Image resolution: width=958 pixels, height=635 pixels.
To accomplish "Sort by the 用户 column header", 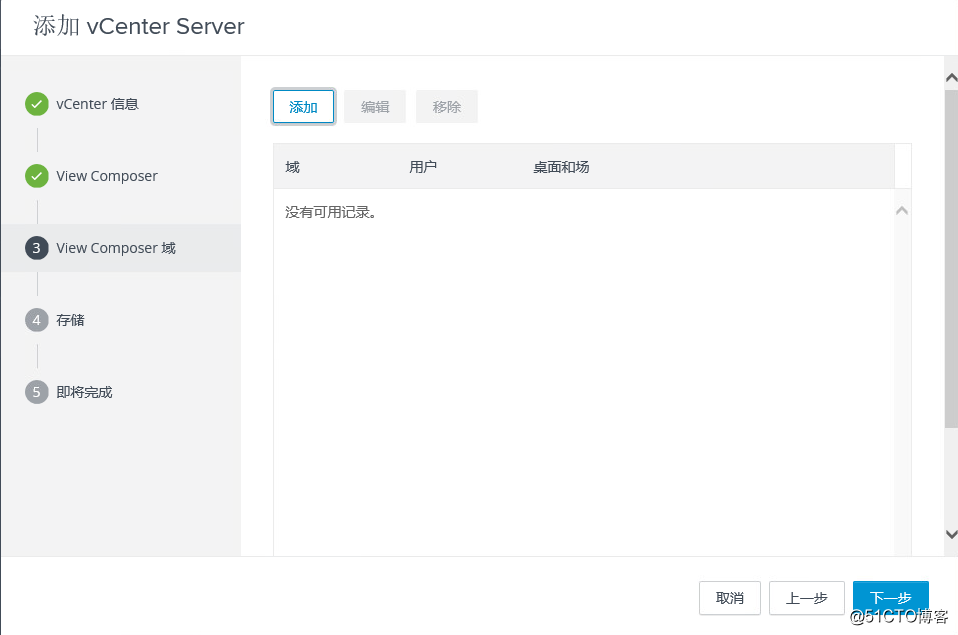I will [x=423, y=167].
